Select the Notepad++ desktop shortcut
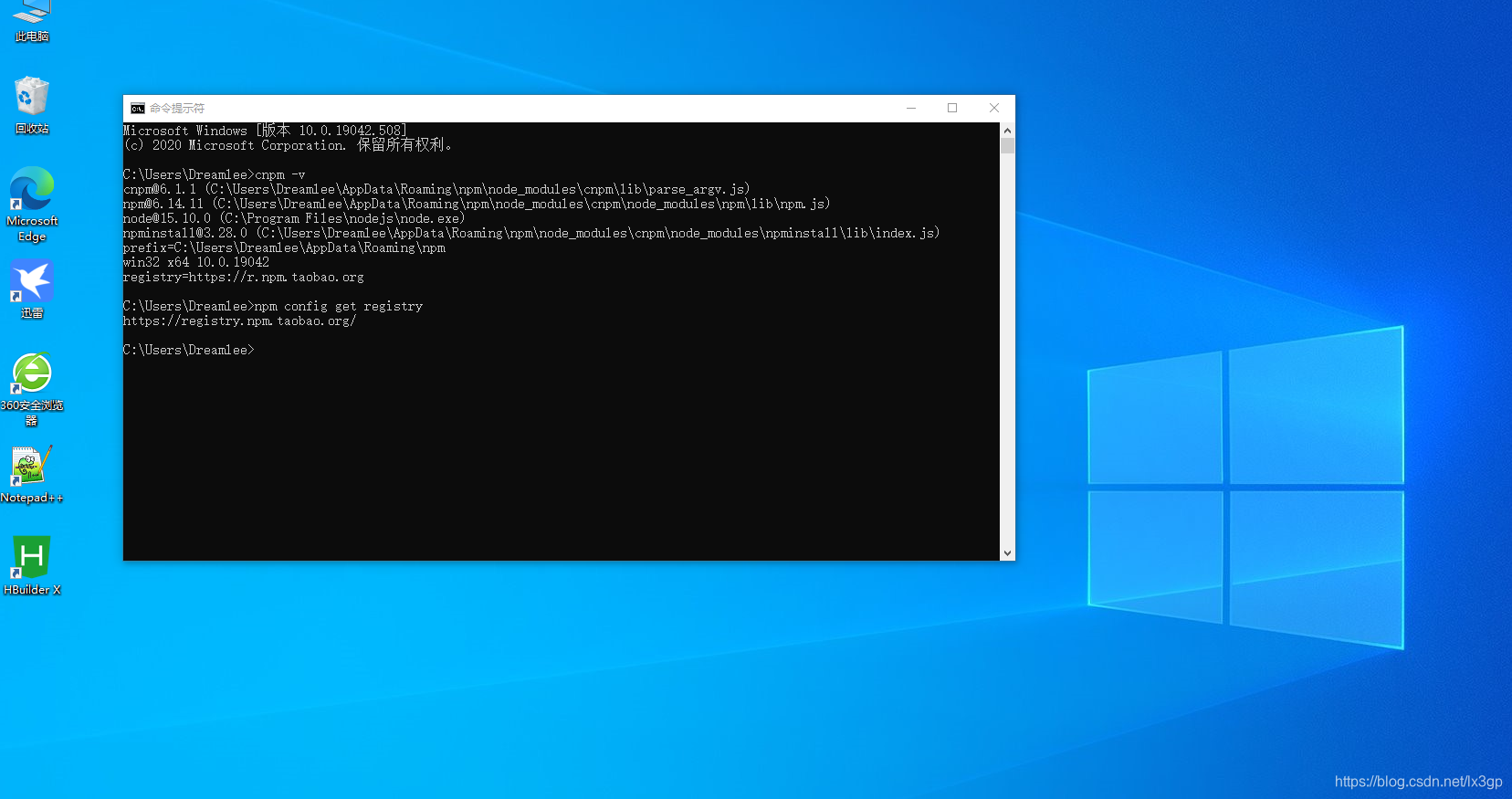 (x=32, y=475)
